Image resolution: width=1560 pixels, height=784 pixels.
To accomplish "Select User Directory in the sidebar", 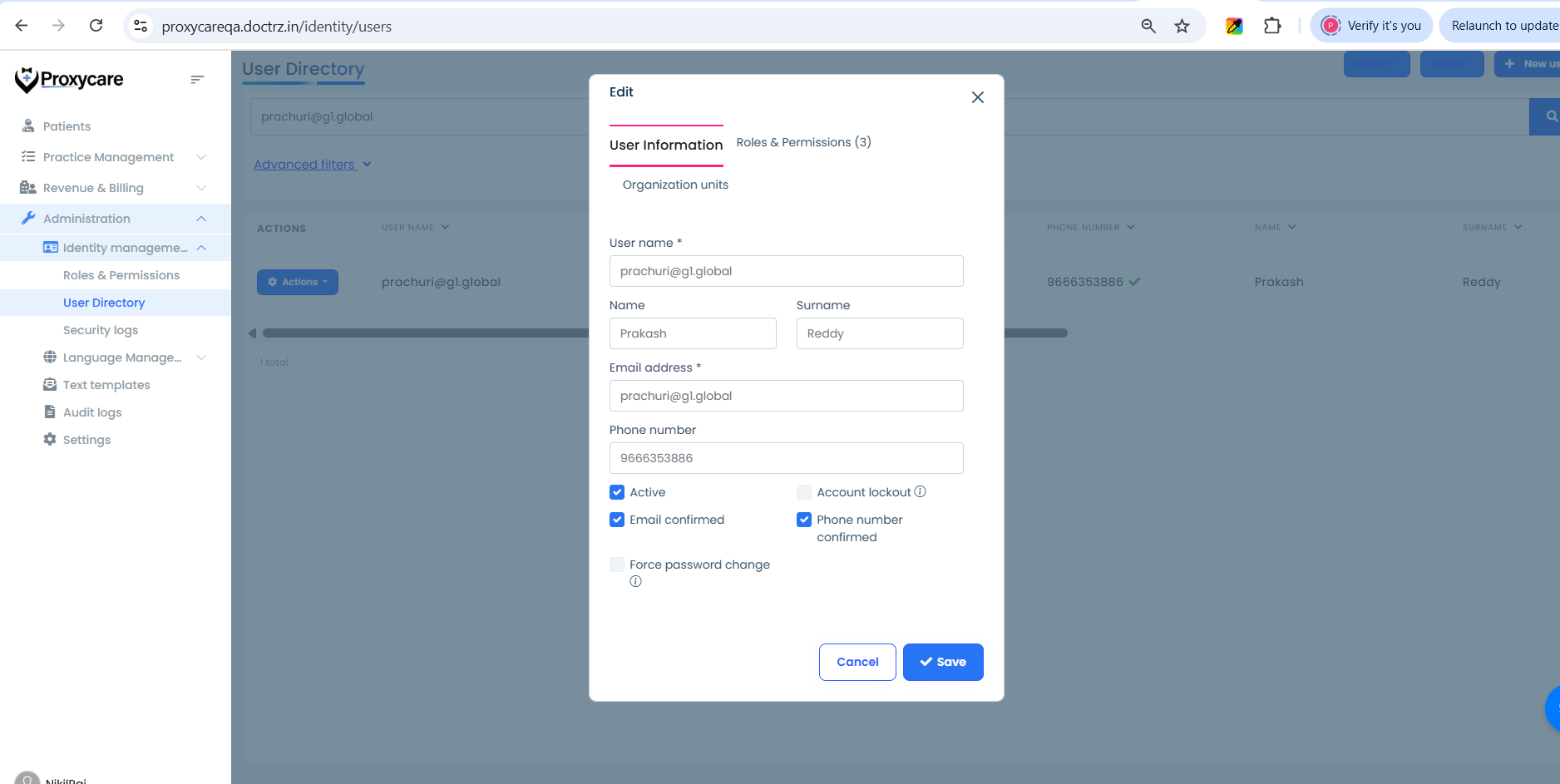I will (104, 303).
